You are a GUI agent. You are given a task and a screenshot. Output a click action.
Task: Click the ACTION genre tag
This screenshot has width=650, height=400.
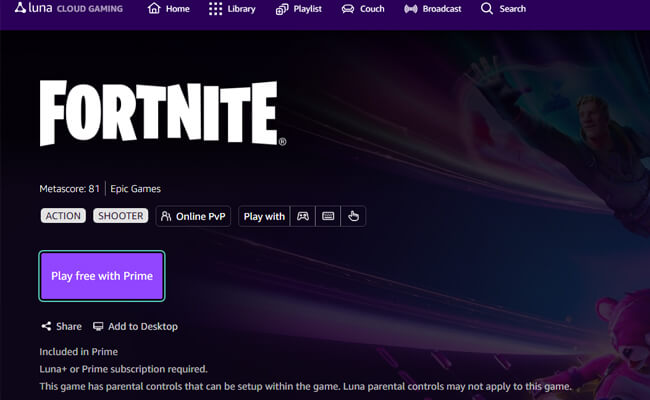pos(63,216)
